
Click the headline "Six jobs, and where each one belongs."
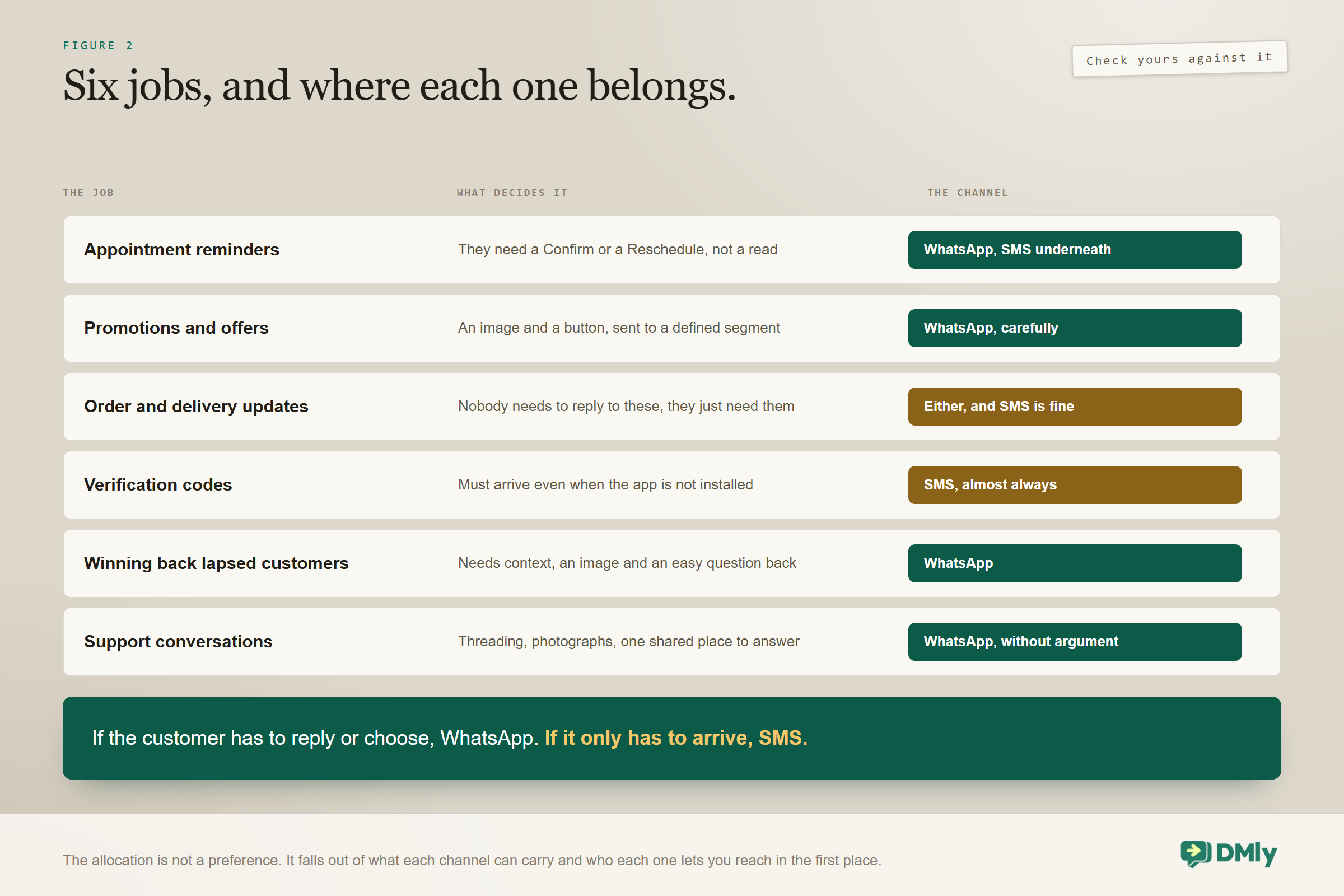(399, 86)
